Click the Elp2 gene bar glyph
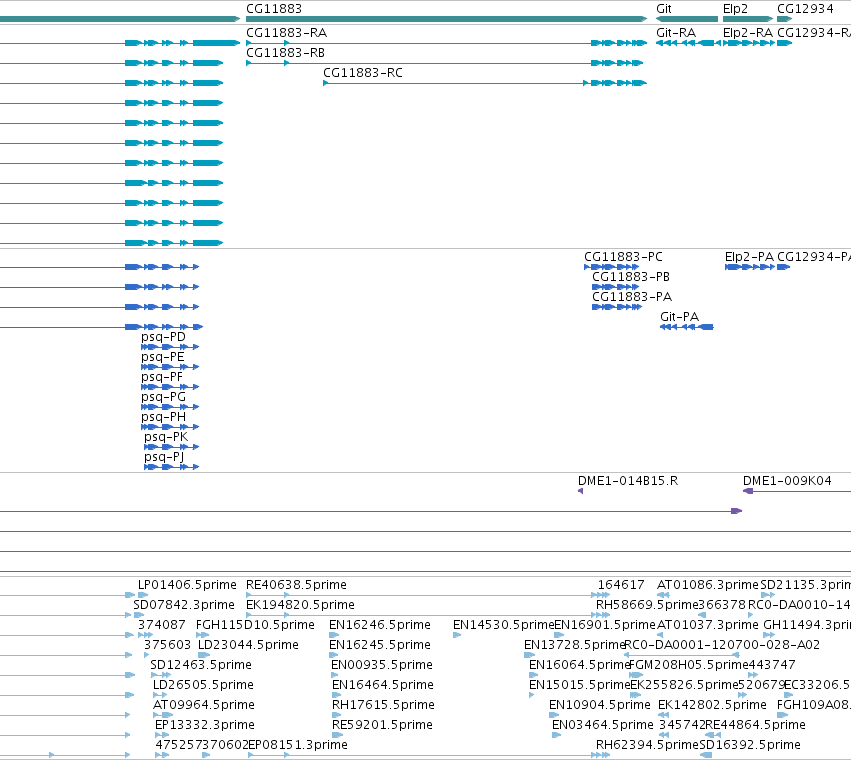851x760 pixels. pyautogui.click(x=748, y=19)
